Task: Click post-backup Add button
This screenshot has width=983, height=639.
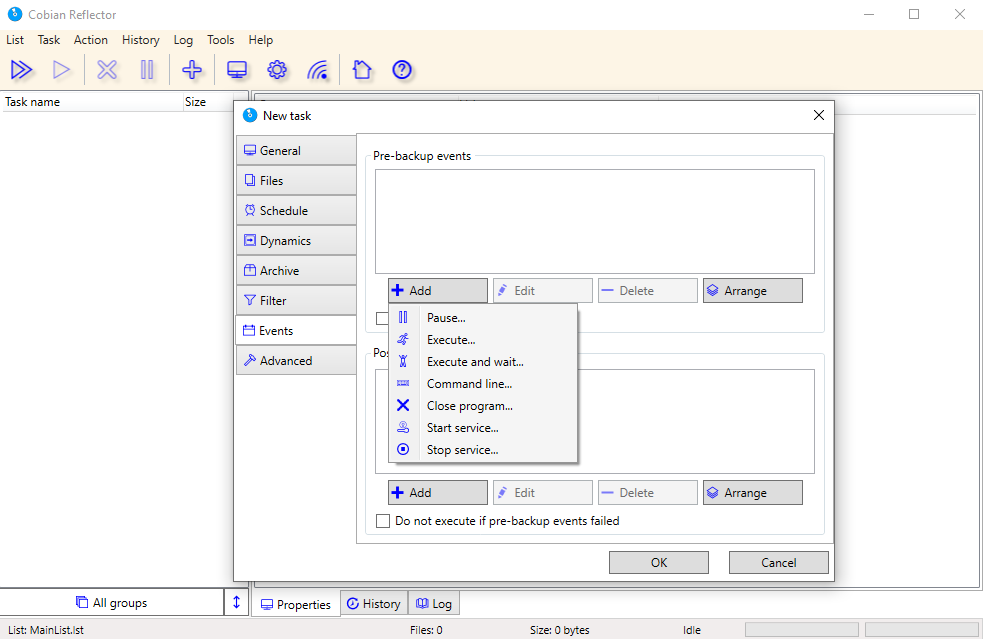Action: [438, 492]
